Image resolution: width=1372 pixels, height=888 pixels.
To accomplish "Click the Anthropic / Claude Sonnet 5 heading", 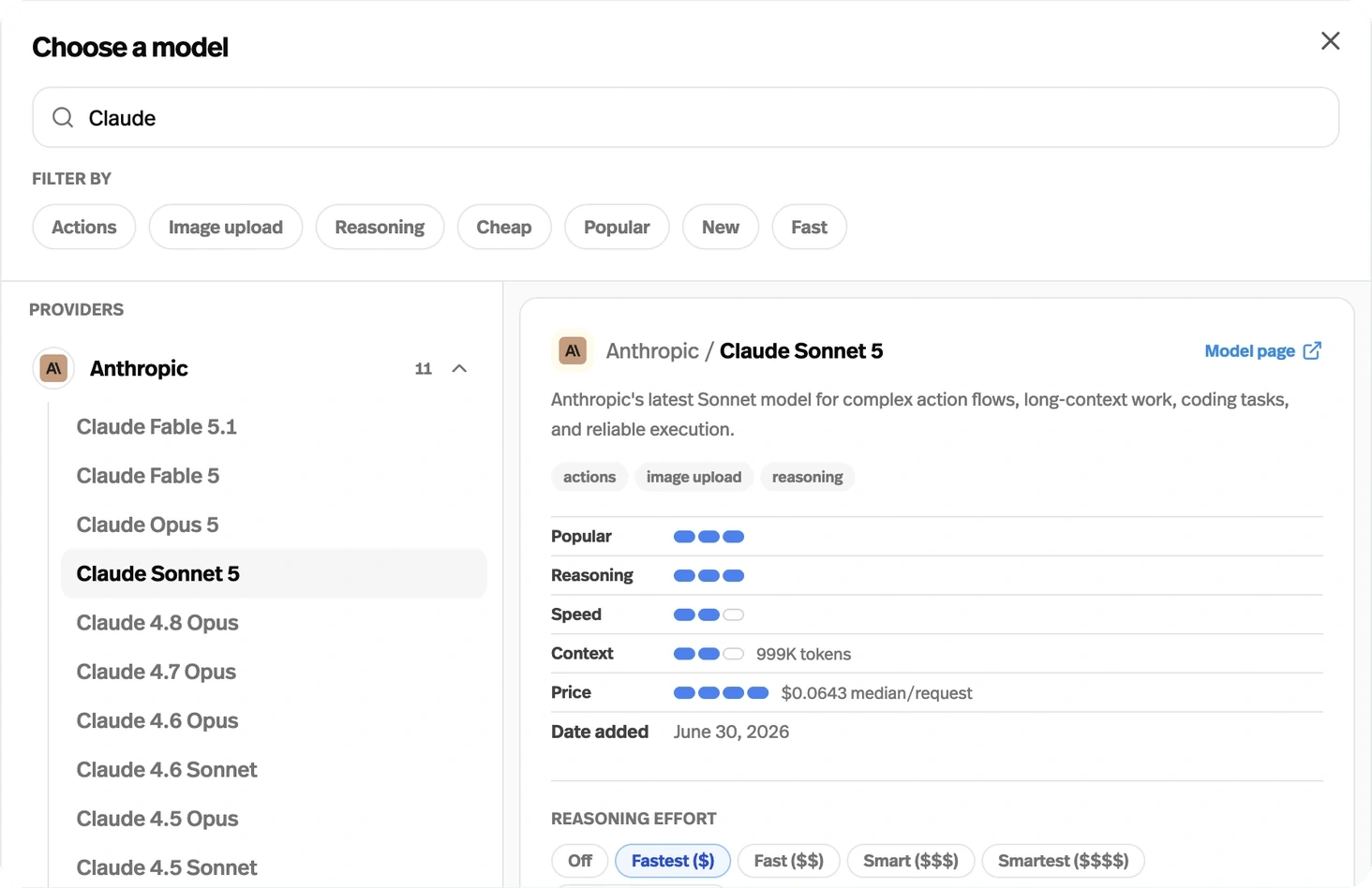I will click(x=744, y=351).
